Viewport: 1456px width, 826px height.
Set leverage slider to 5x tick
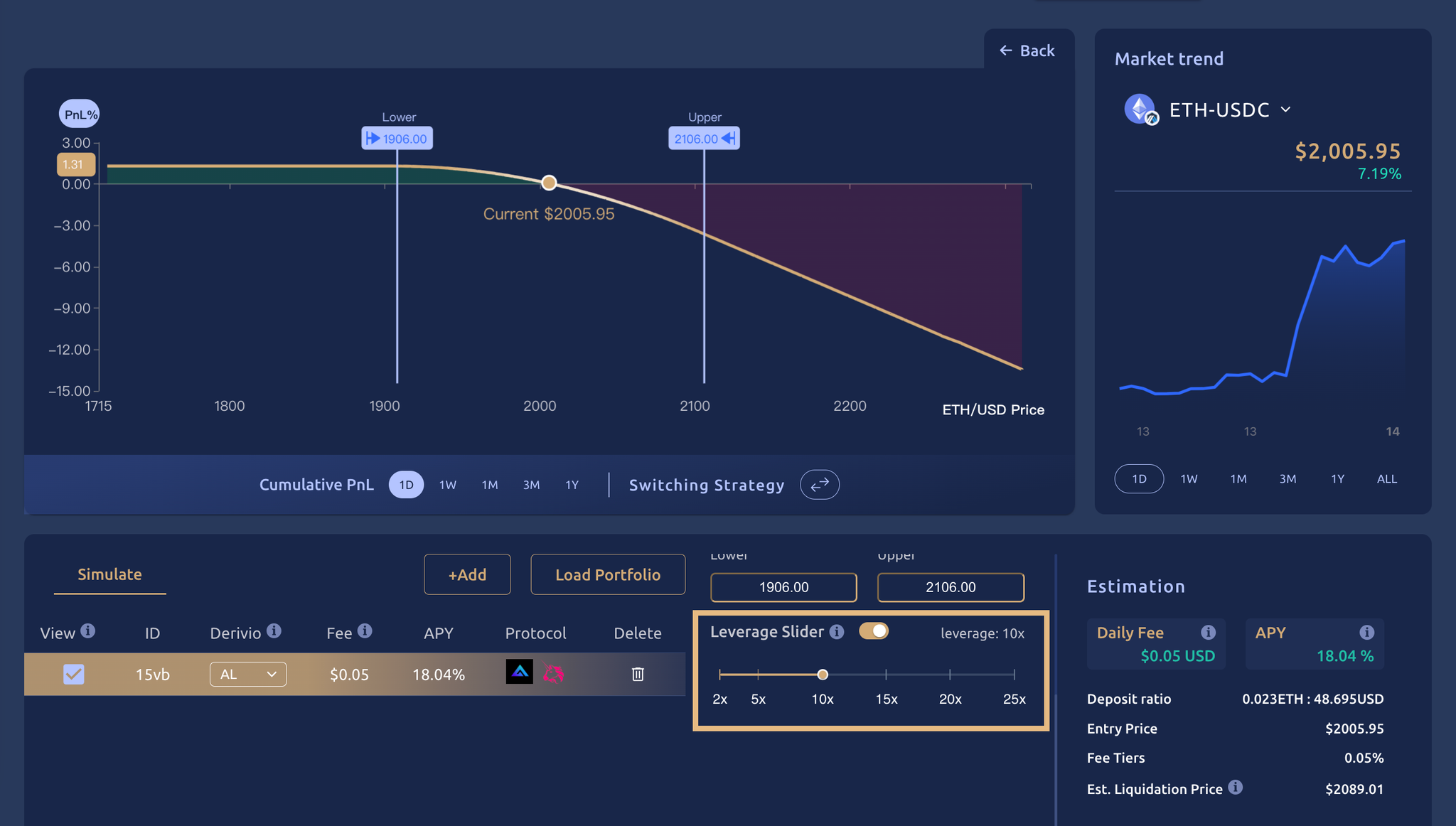758,674
